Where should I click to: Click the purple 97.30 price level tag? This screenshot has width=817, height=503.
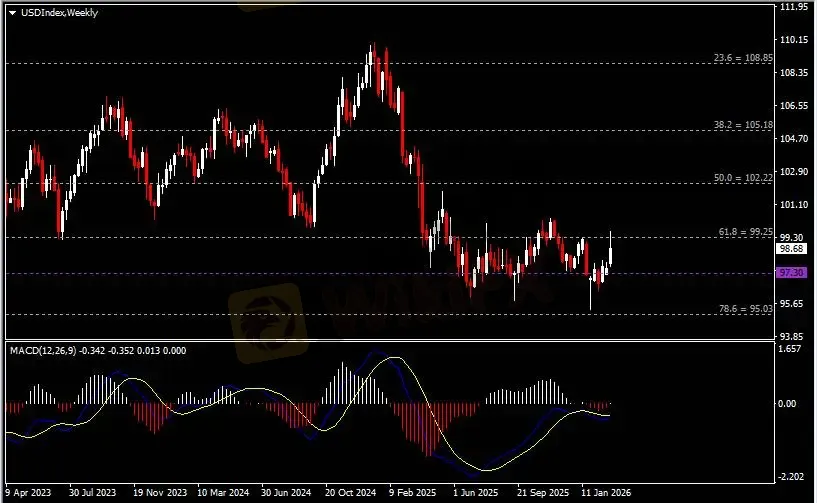coord(791,272)
